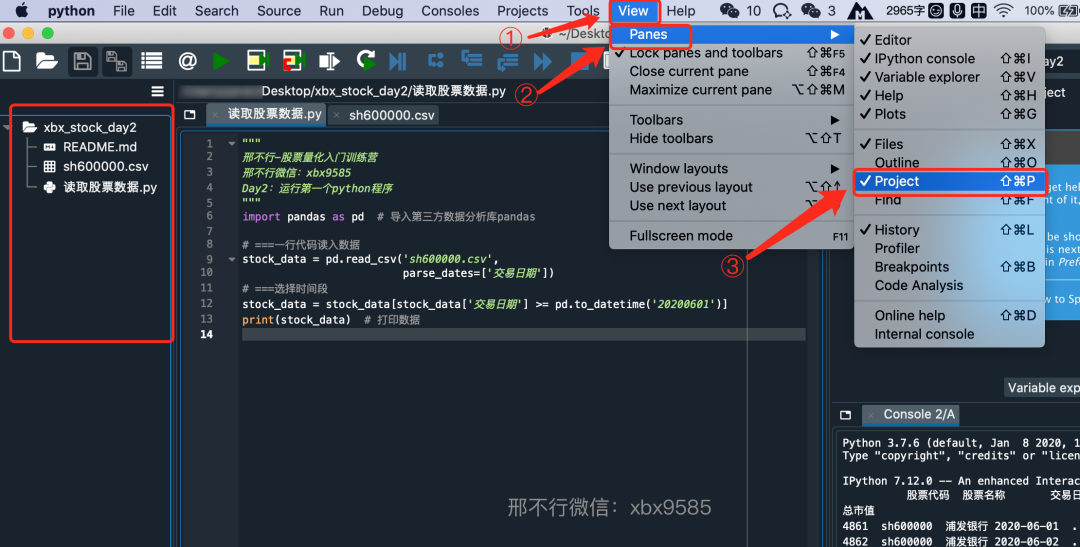Viewport: 1080px width, 547px height.
Task: Toggle the Project pane entry
Action: [x=949, y=181]
